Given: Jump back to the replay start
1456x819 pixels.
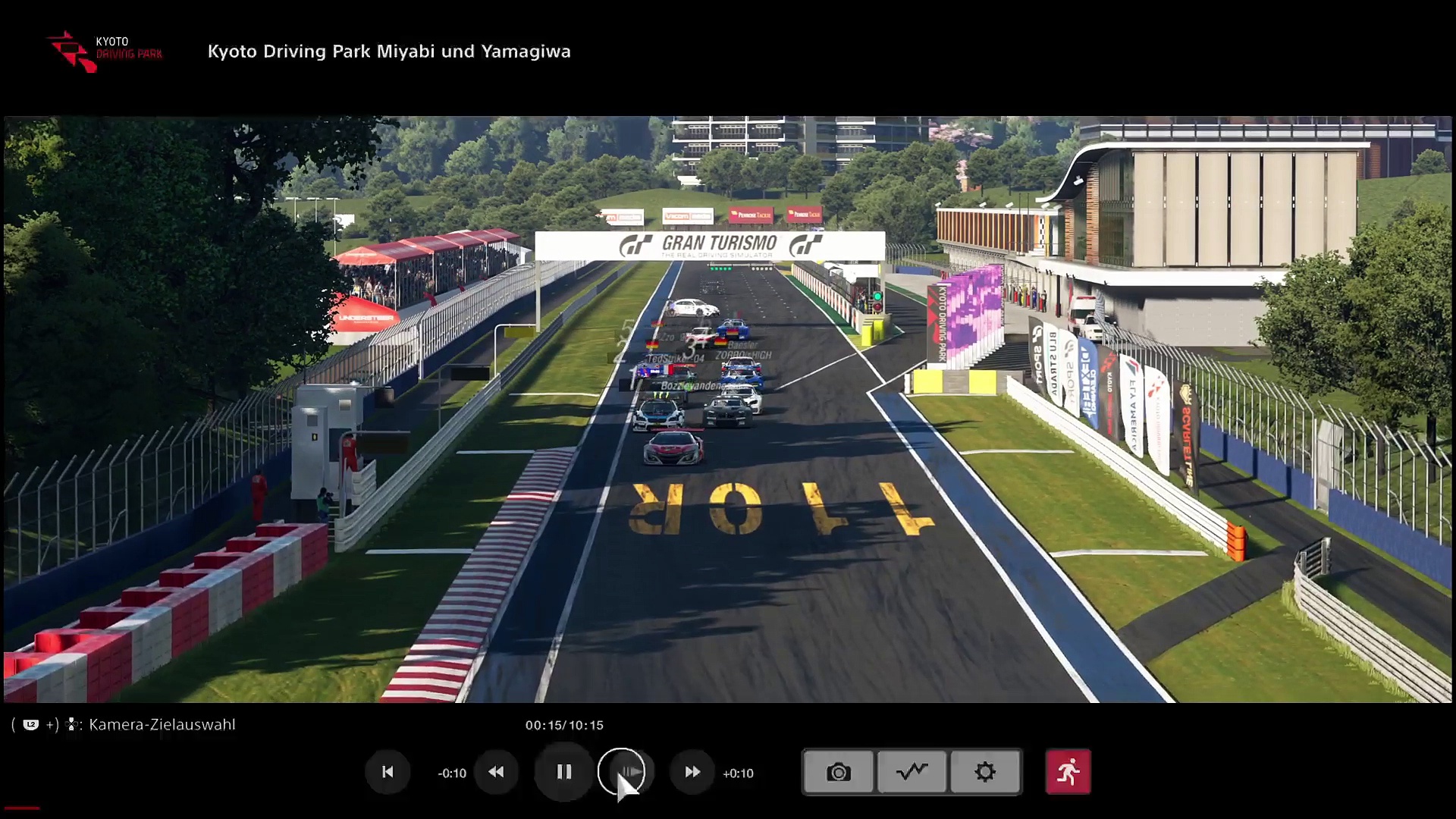Looking at the screenshot, I should (x=388, y=772).
